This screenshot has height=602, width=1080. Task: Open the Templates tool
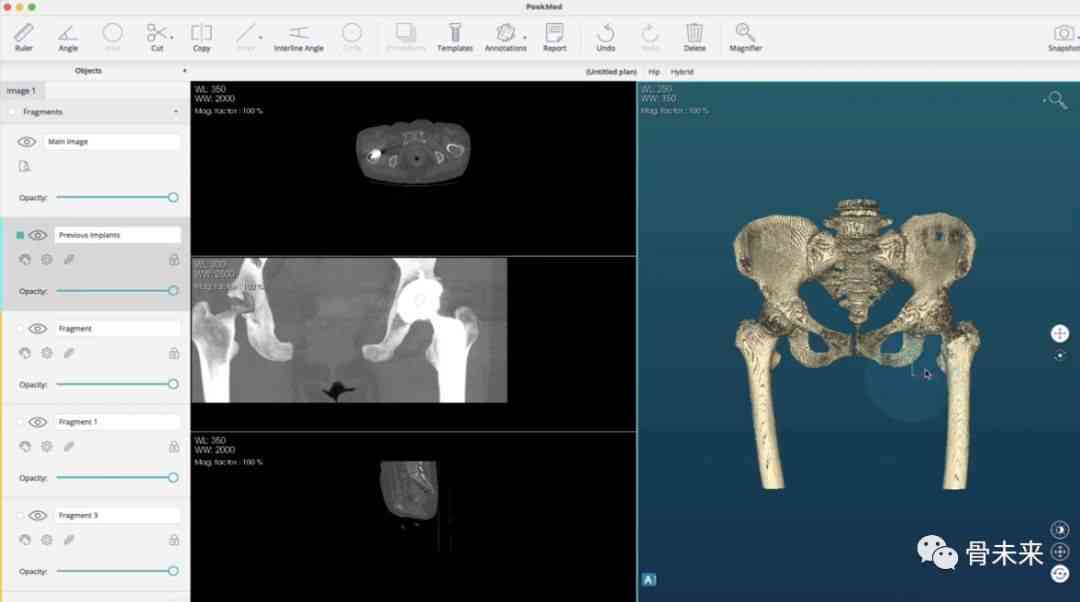[455, 37]
